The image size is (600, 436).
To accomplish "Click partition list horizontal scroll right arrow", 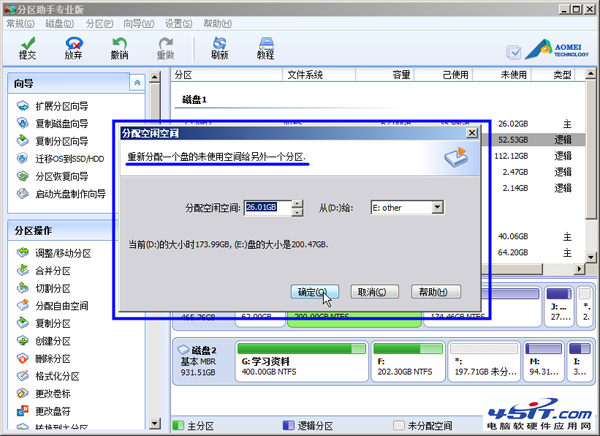I will point(580,269).
